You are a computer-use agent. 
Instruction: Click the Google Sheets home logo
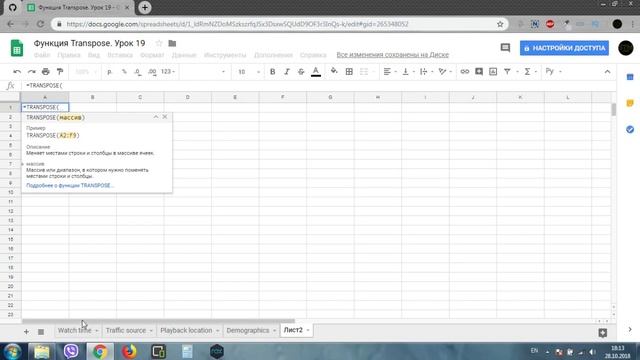point(17,48)
